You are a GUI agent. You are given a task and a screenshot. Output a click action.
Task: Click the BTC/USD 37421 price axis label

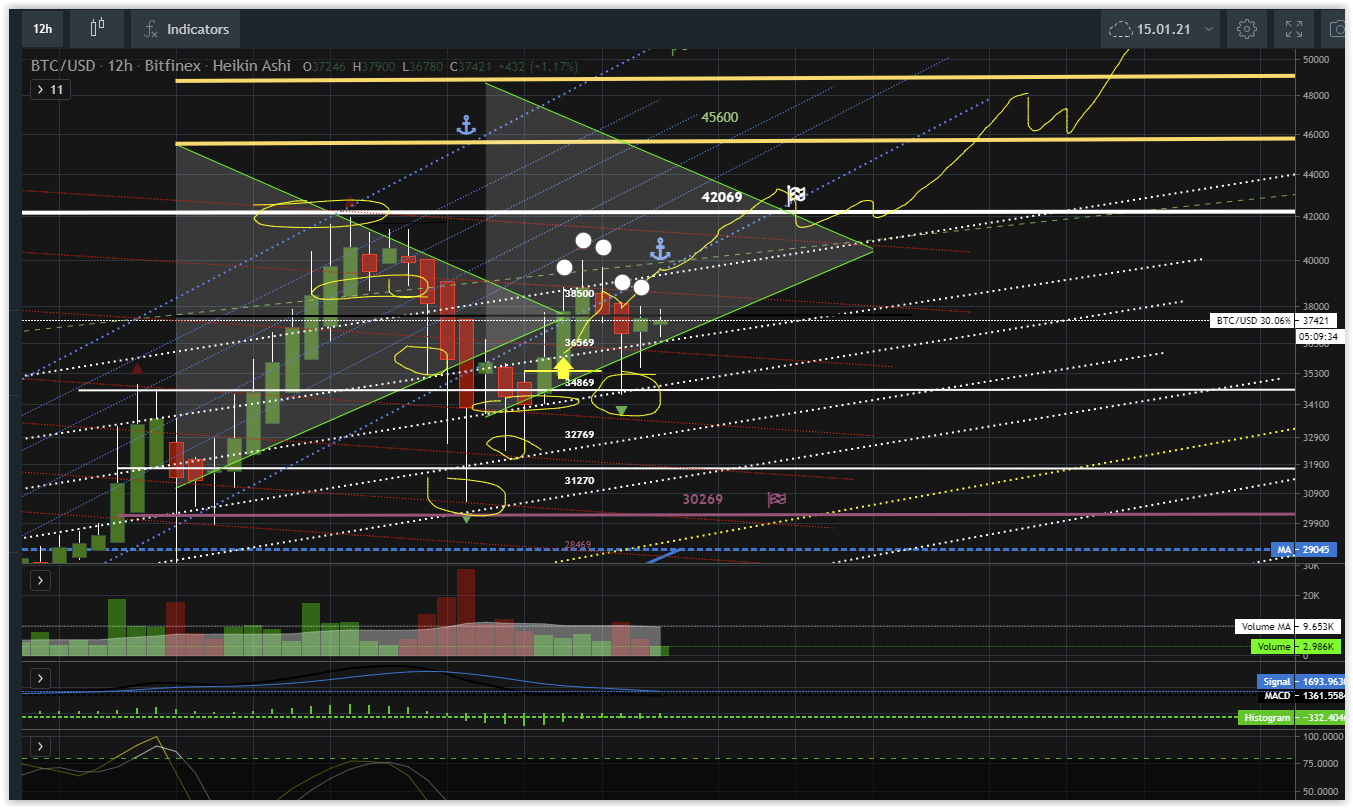point(1273,320)
